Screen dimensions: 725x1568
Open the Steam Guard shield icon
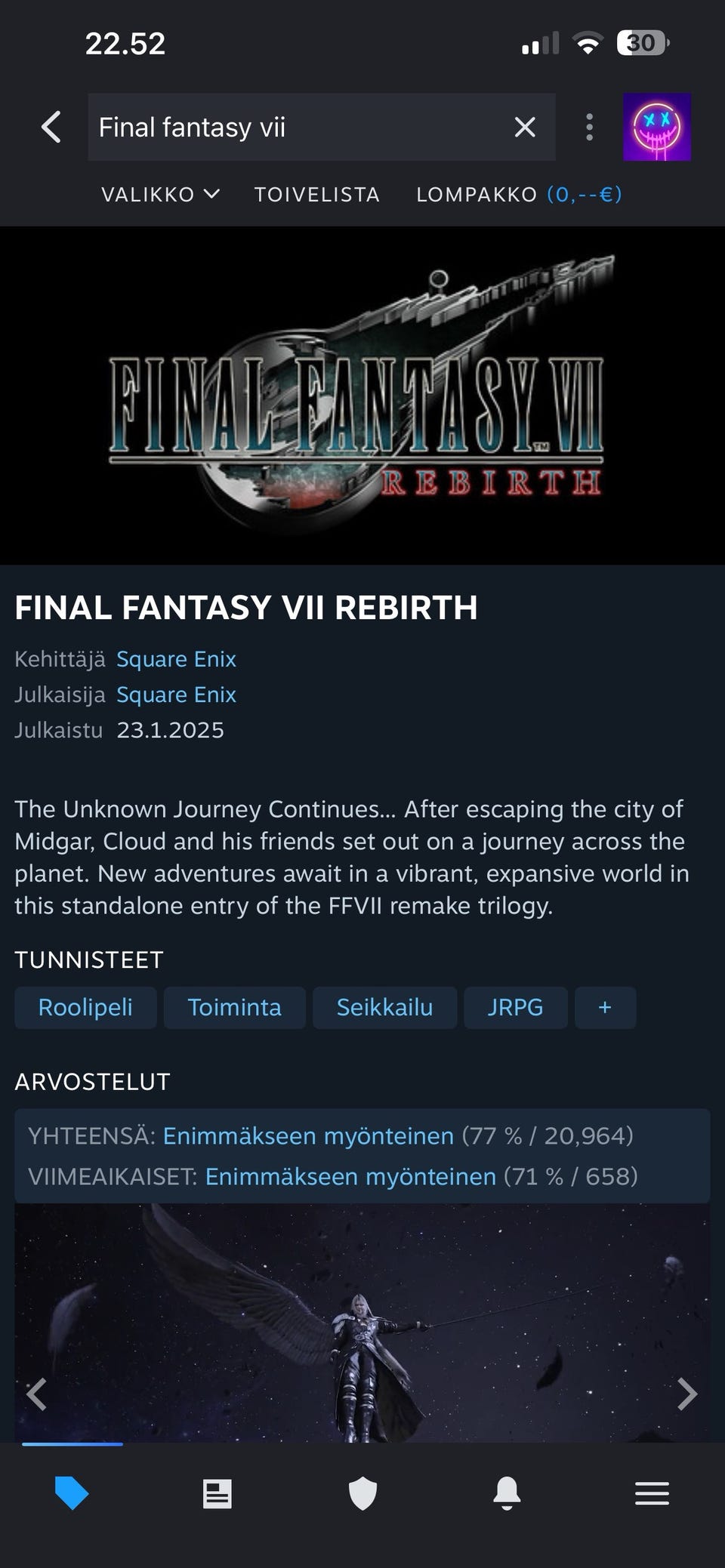coord(362,1493)
